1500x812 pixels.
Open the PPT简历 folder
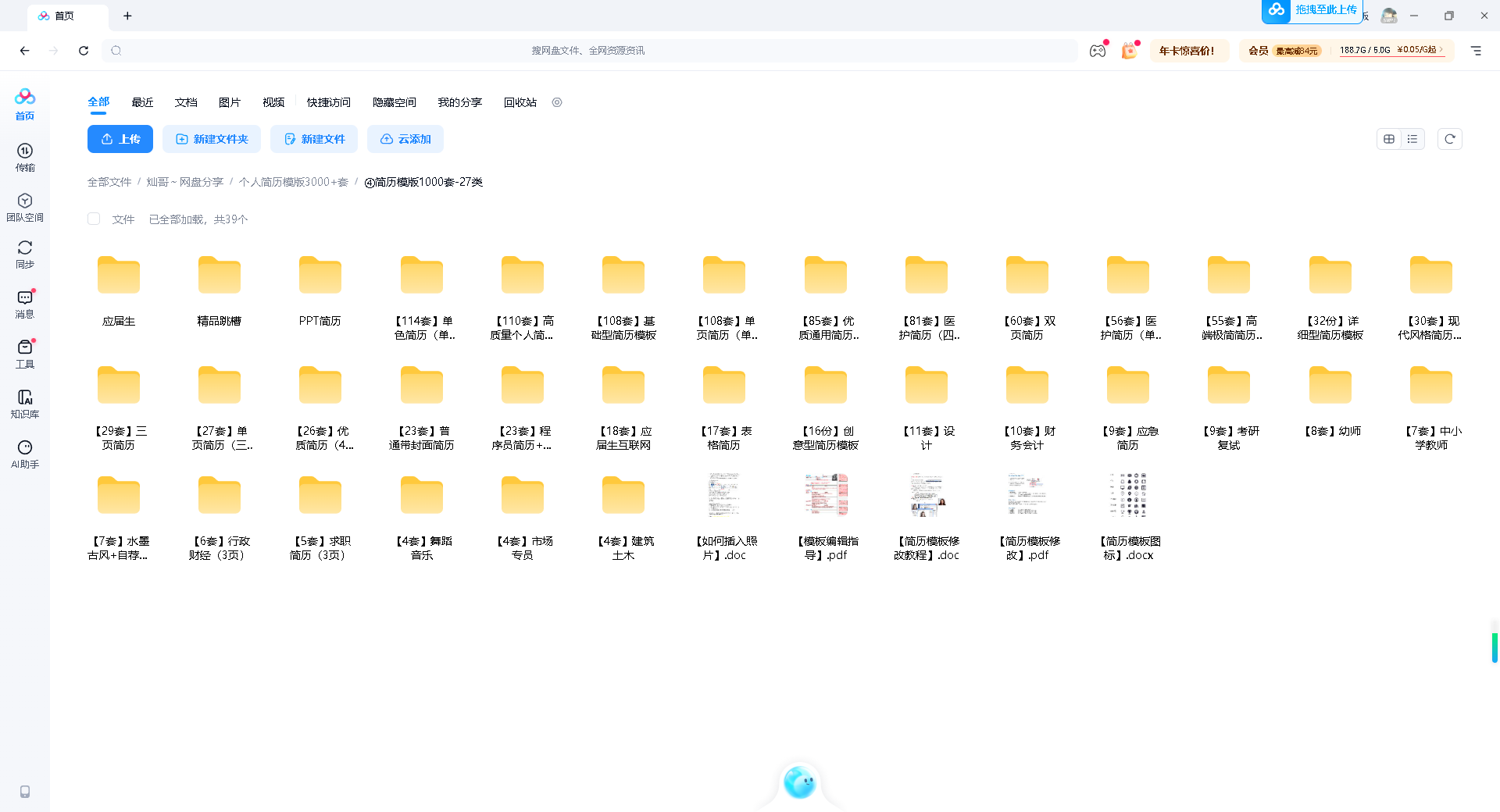(x=320, y=290)
